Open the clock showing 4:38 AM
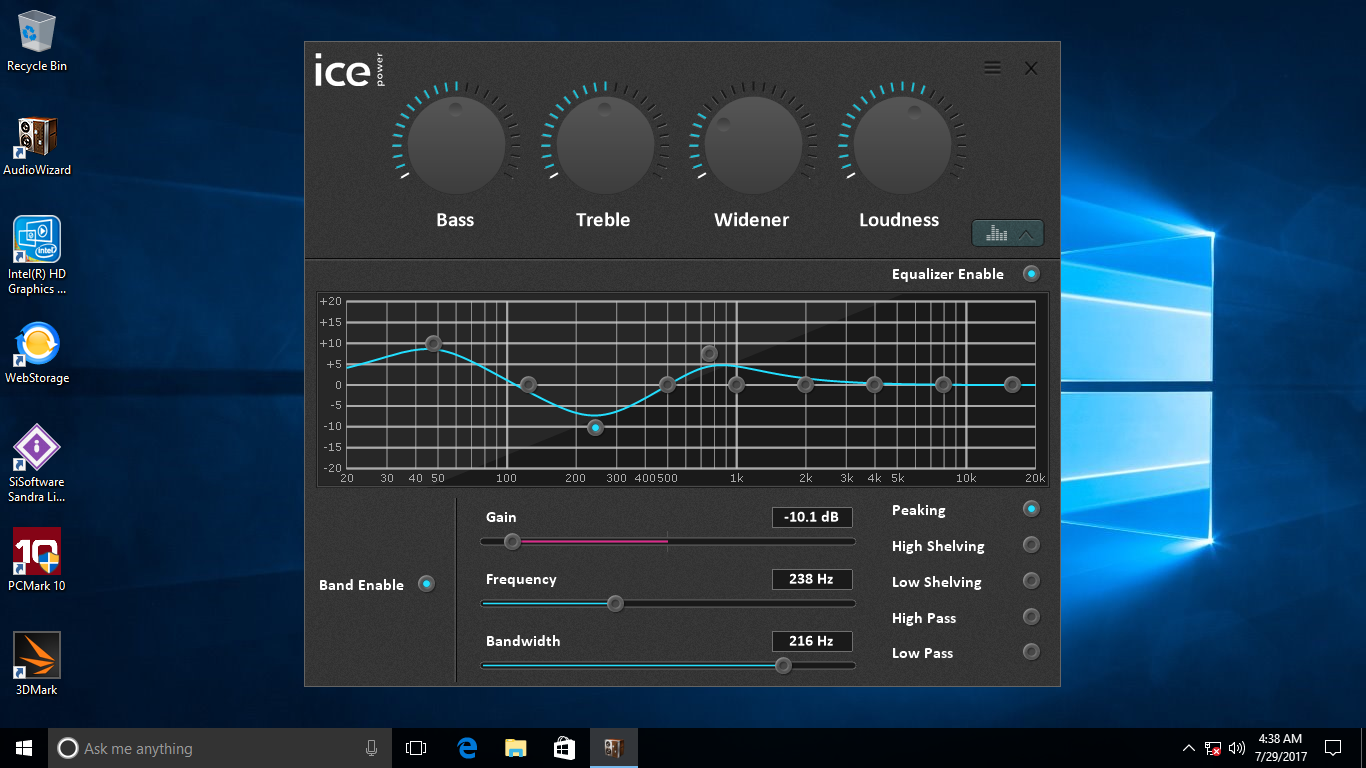Screen dimensions: 1366x768 point(1281,748)
